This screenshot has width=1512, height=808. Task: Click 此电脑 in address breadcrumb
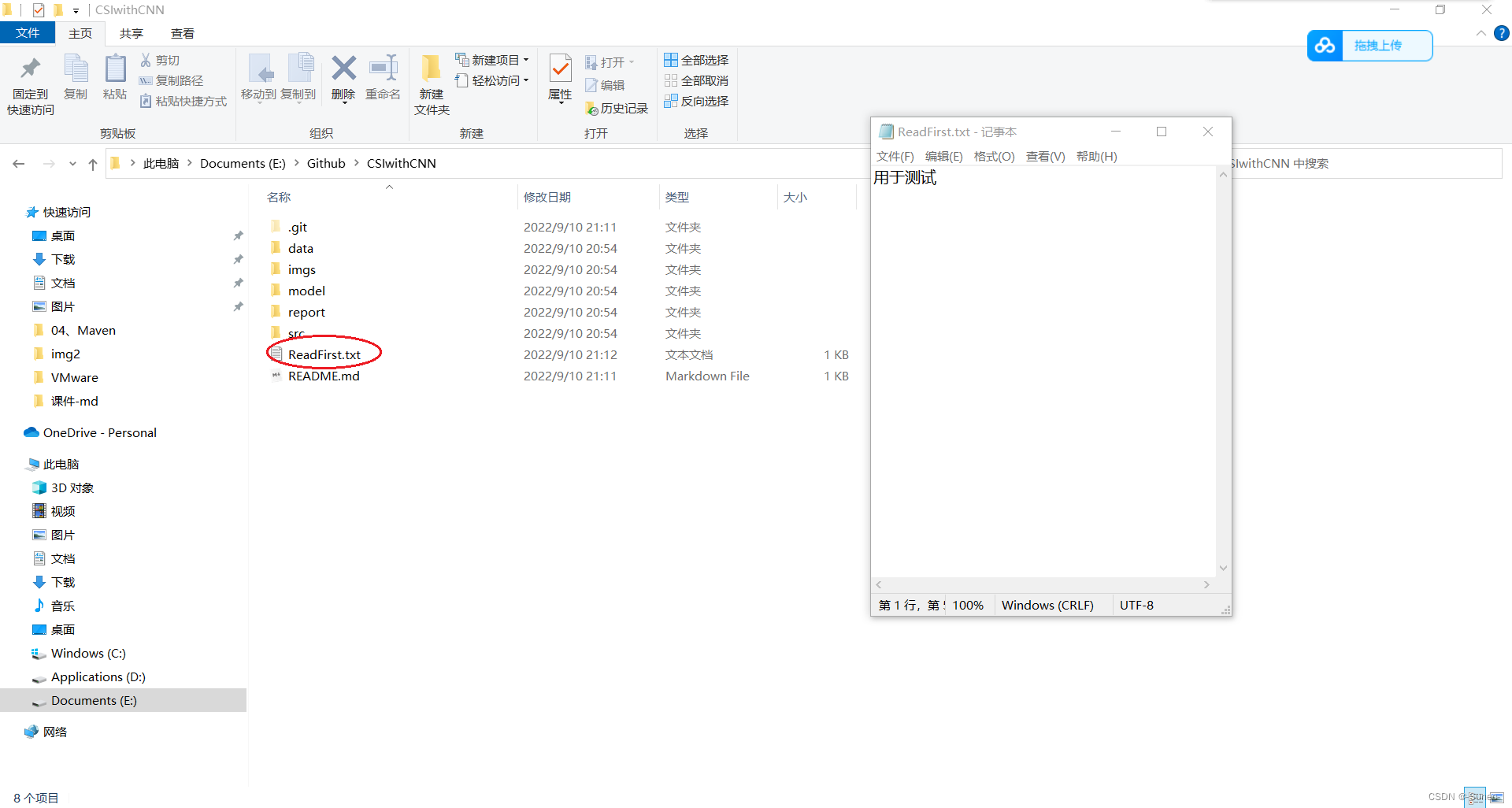click(x=161, y=163)
